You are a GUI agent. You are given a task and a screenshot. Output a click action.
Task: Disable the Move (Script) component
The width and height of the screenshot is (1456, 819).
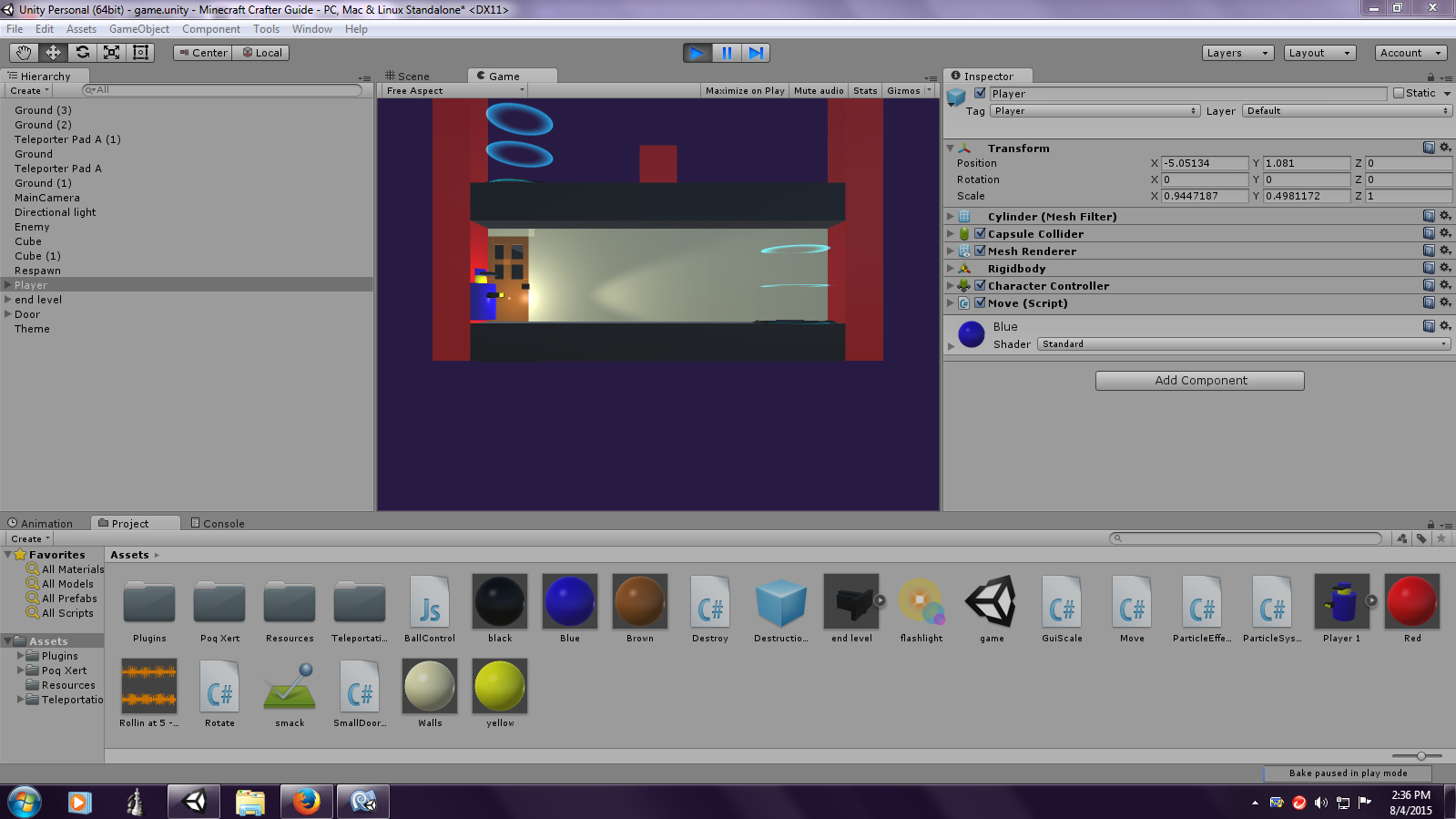[x=980, y=302]
